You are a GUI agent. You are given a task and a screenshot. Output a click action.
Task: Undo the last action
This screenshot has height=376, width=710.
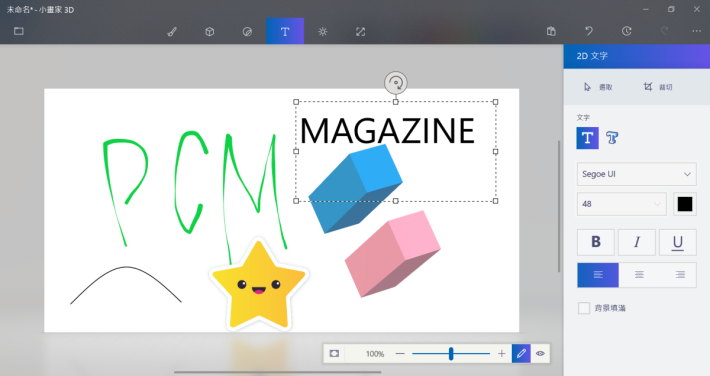[x=589, y=31]
